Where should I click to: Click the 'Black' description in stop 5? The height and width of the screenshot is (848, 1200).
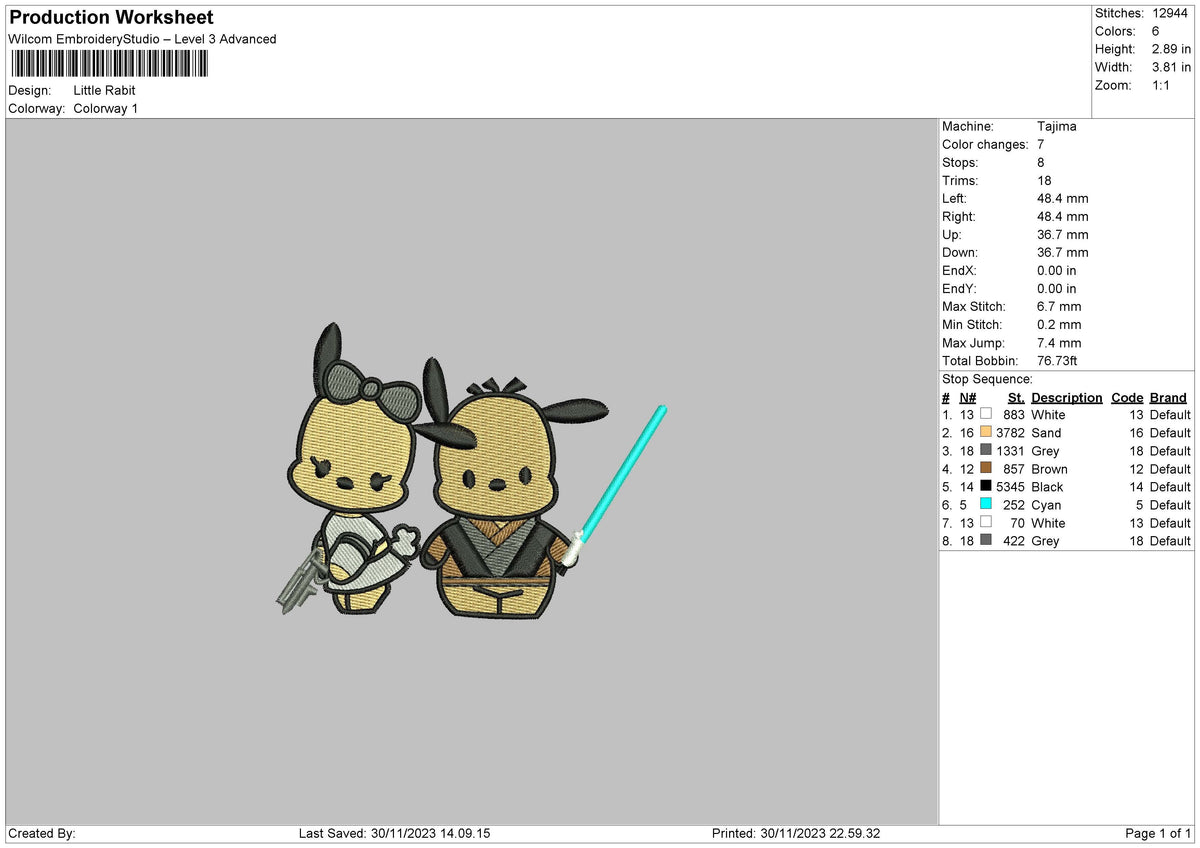pos(1047,486)
